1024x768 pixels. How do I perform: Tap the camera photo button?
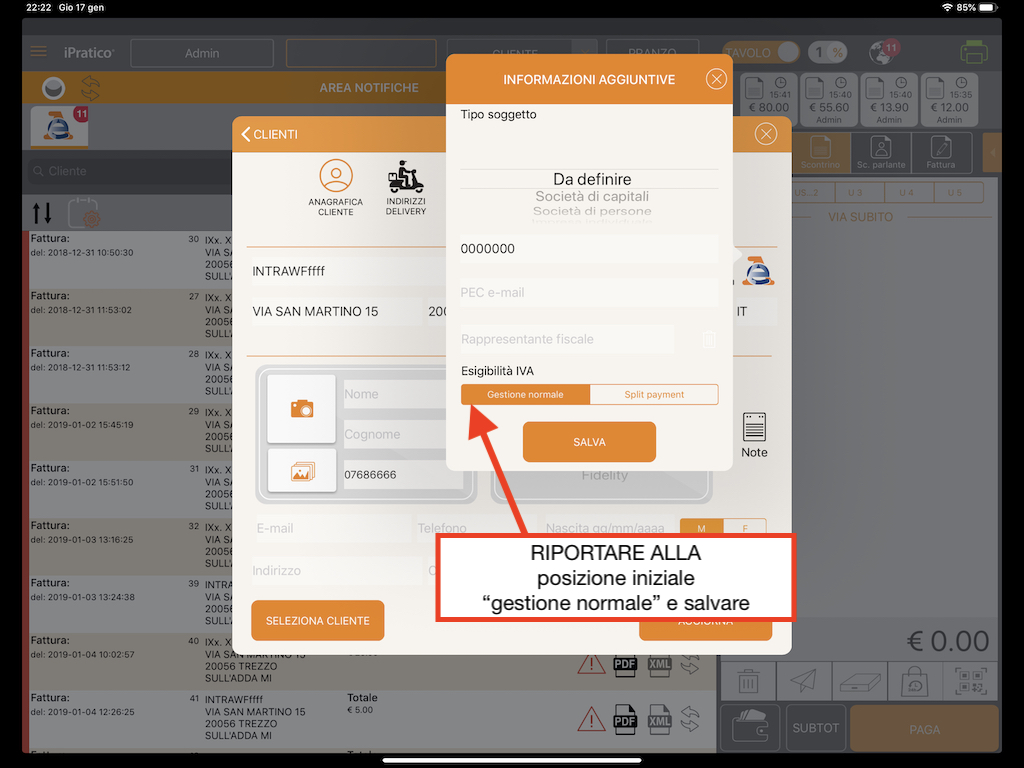[302, 409]
